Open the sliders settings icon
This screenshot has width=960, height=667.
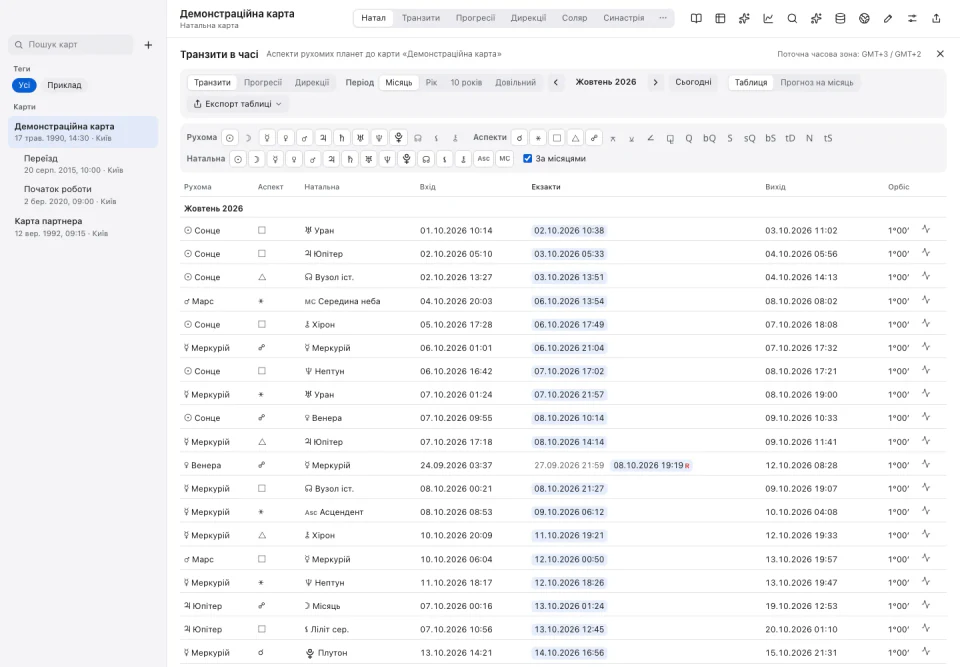(x=912, y=18)
